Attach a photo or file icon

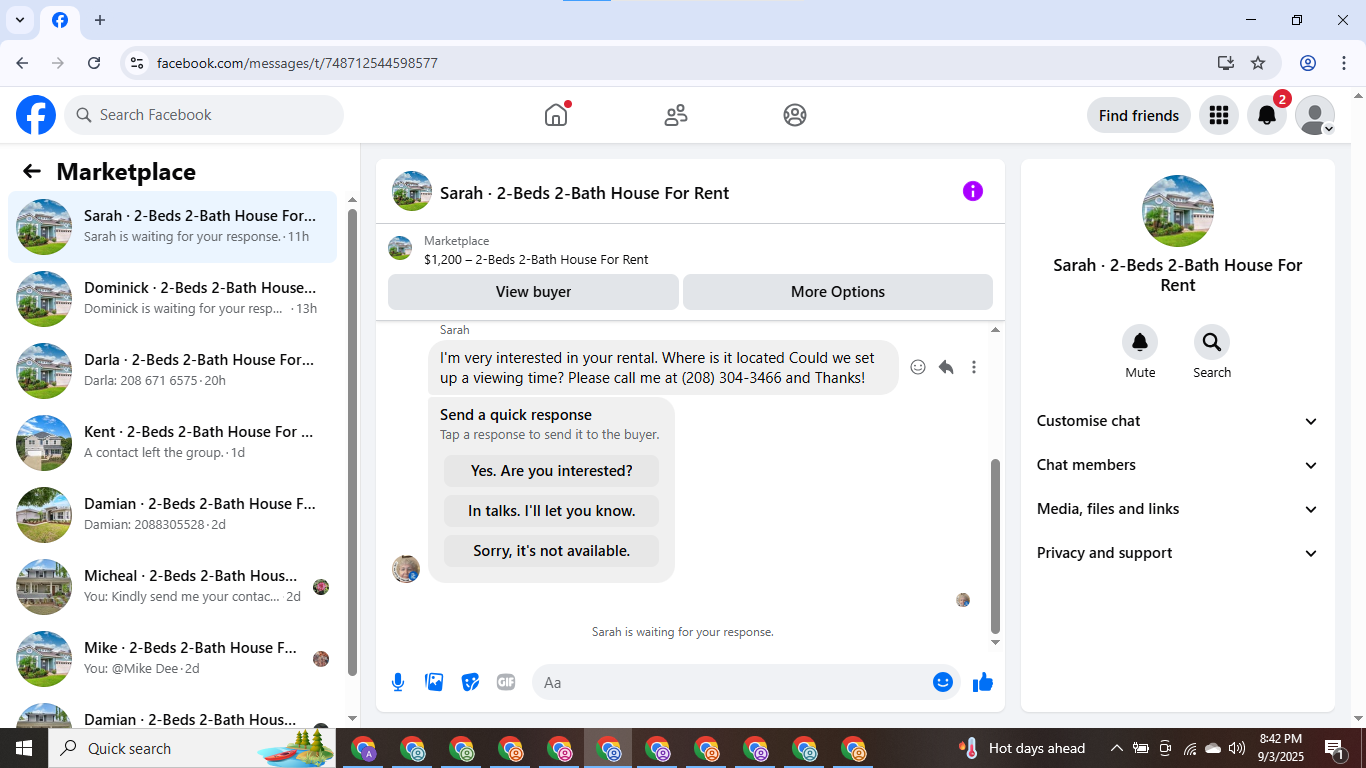pos(434,682)
